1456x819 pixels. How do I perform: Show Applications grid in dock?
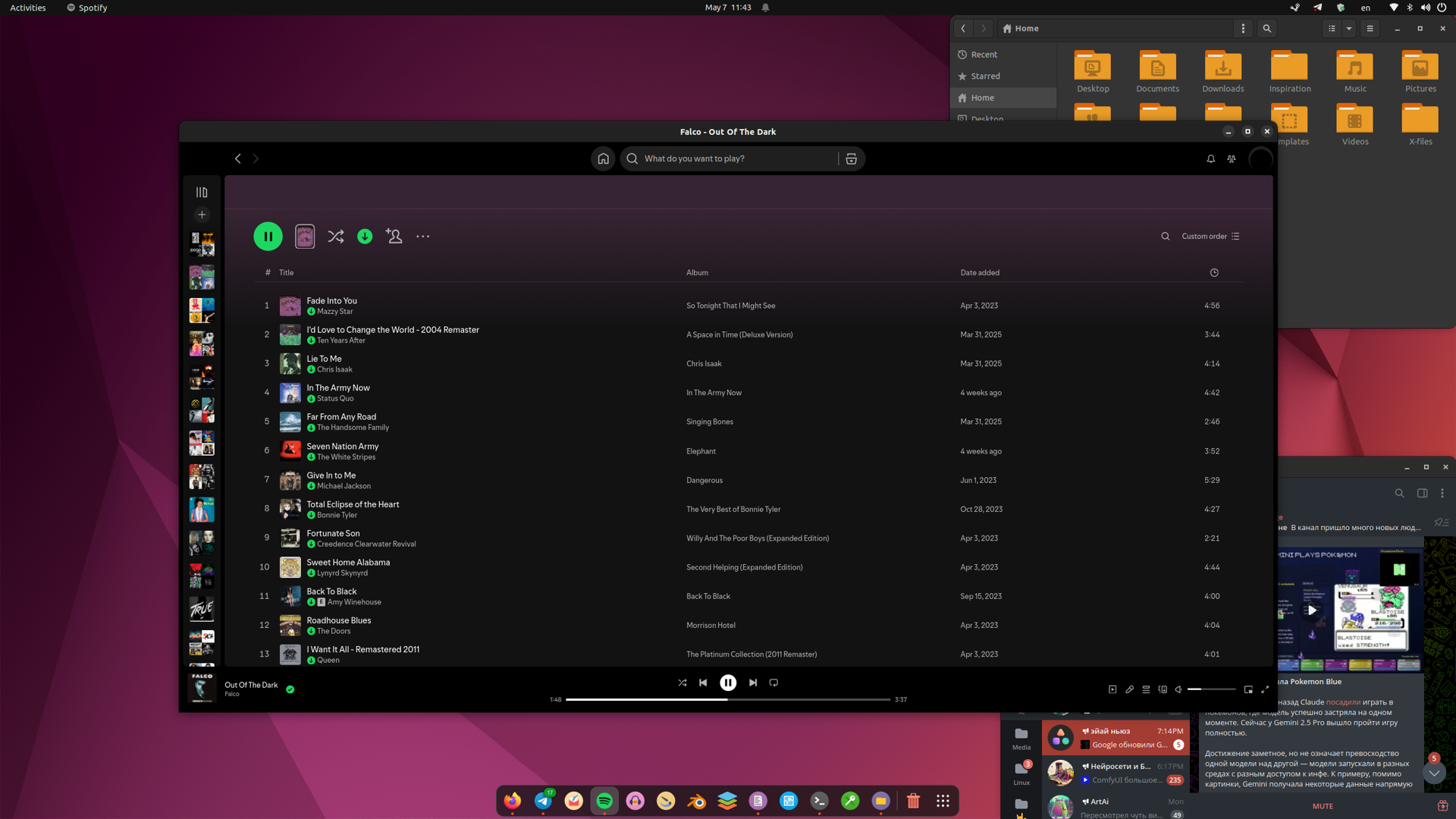click(x=943, y=801)
